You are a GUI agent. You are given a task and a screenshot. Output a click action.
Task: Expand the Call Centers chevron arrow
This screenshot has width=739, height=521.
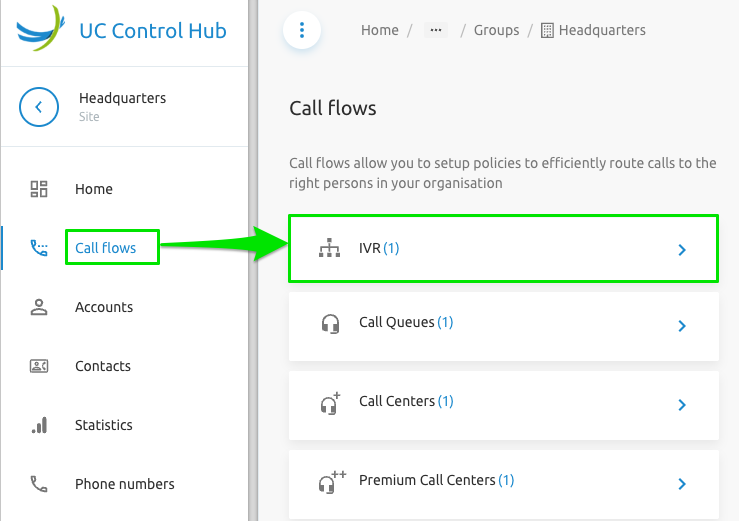(x=682, y=405)
